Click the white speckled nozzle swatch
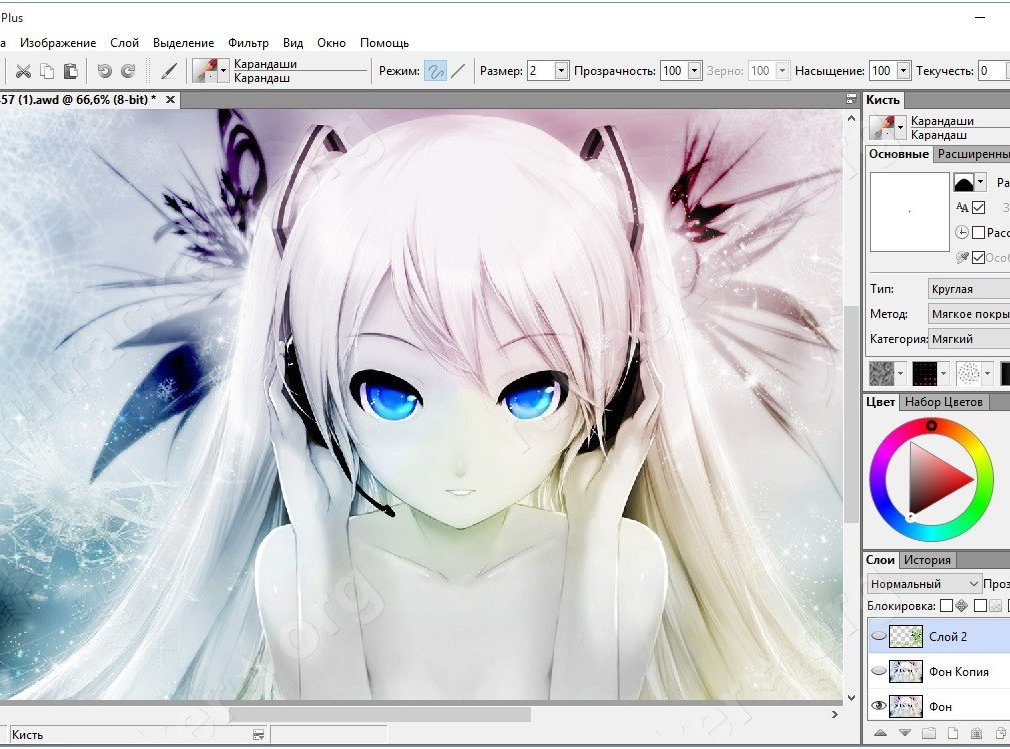The width and height of the screenshot is (1010, 749). (x=968, y=373)
